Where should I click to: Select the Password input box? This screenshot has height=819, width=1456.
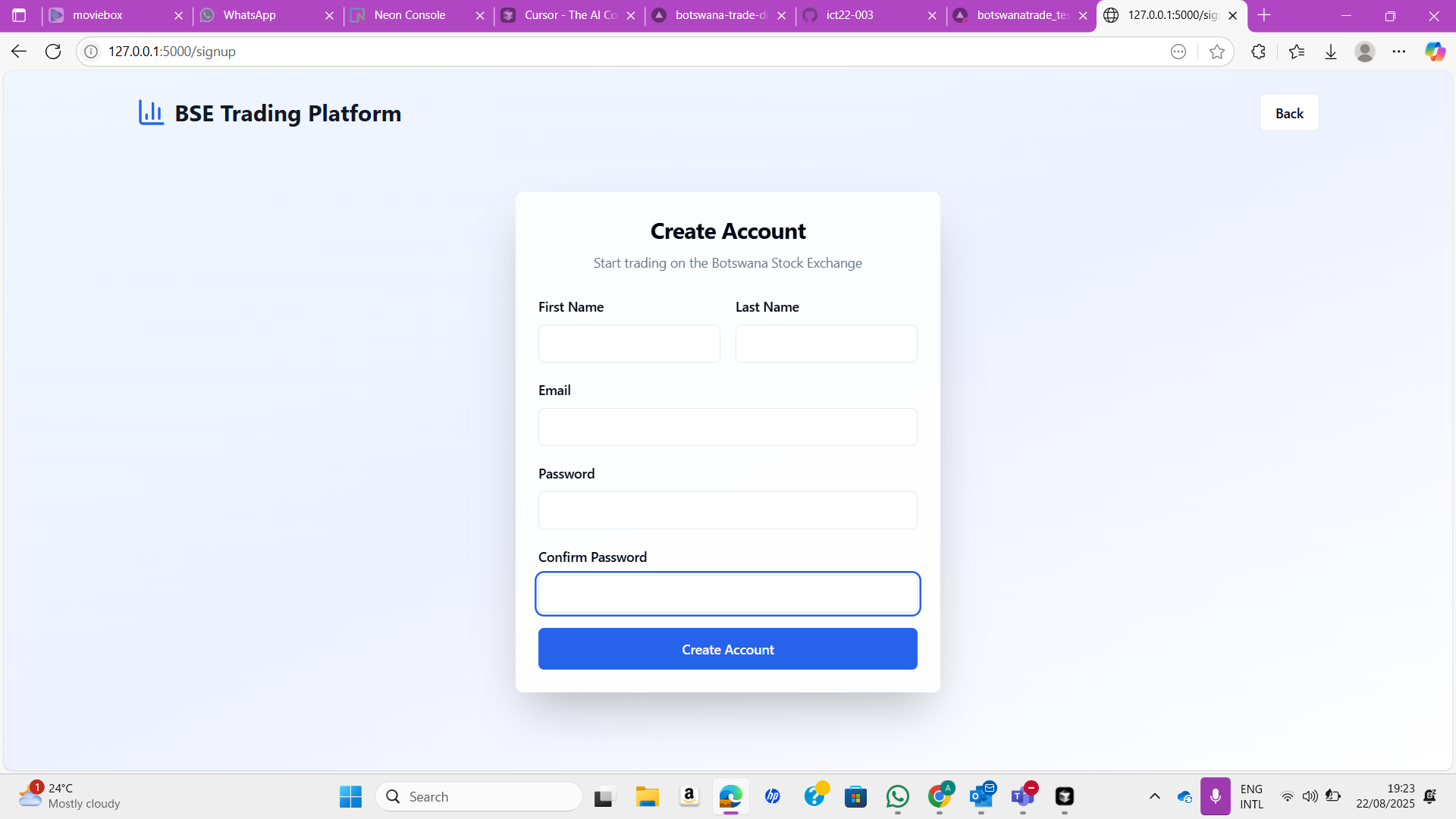[727, 510]
